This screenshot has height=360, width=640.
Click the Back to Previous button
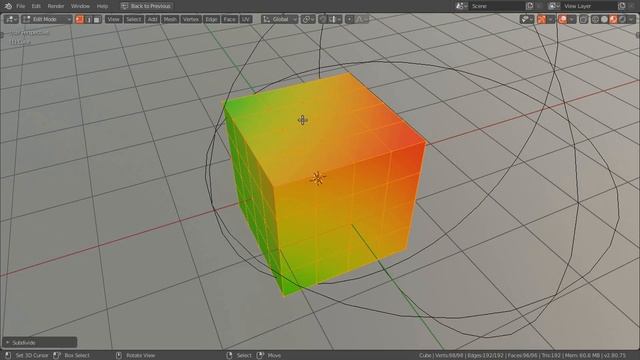click(x=147, y=6)
